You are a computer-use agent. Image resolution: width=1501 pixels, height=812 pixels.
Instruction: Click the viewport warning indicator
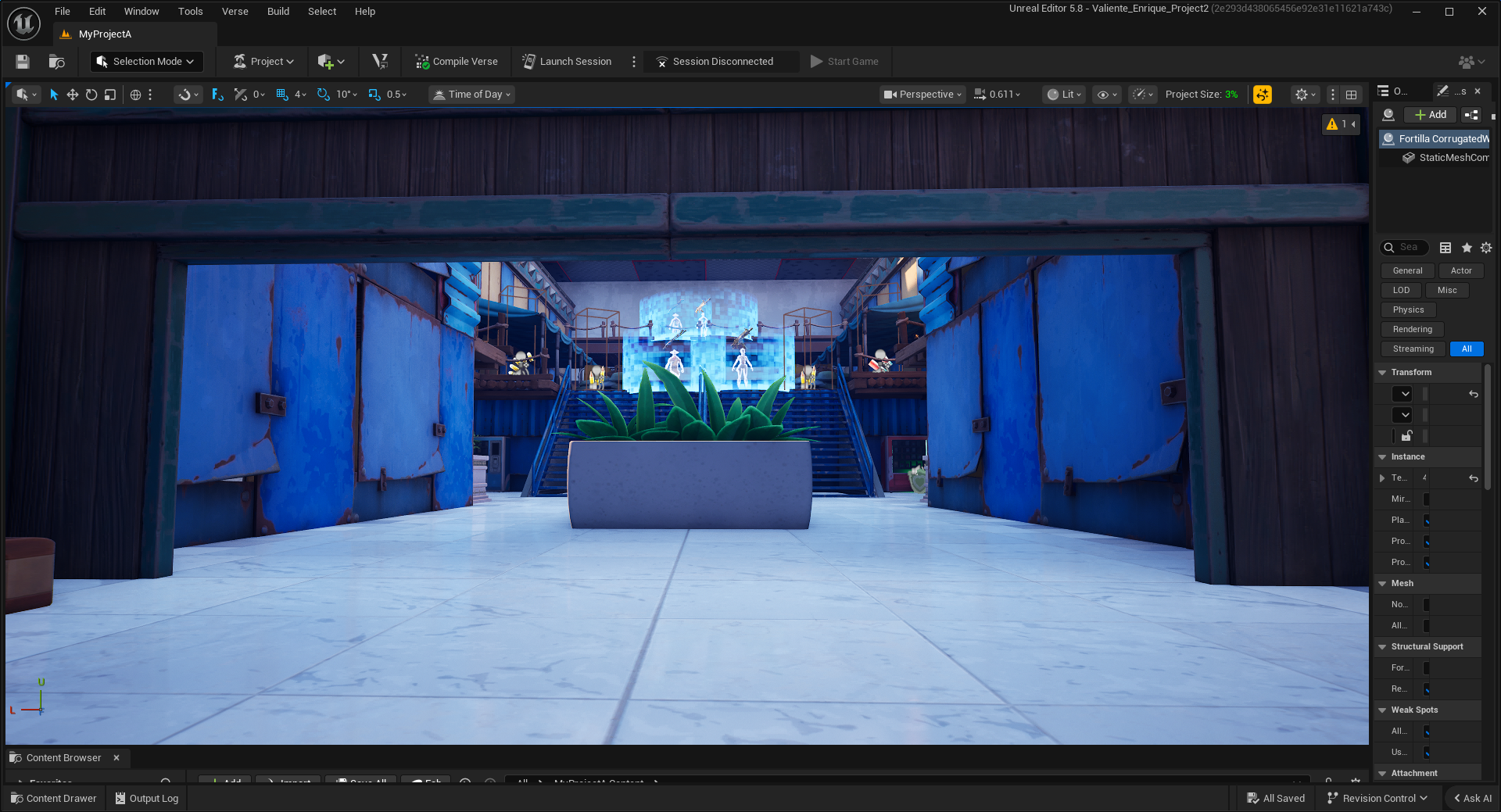(1341, 124)
